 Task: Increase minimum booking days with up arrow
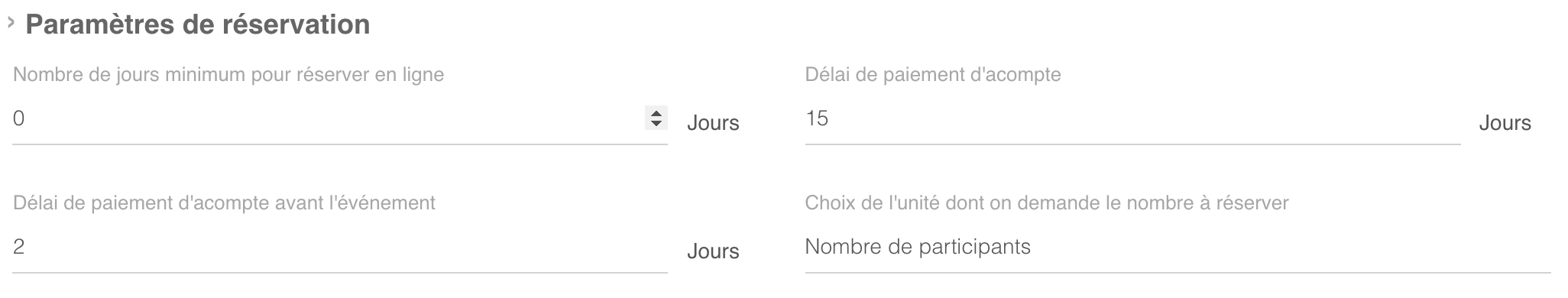[x=656, y=112]
